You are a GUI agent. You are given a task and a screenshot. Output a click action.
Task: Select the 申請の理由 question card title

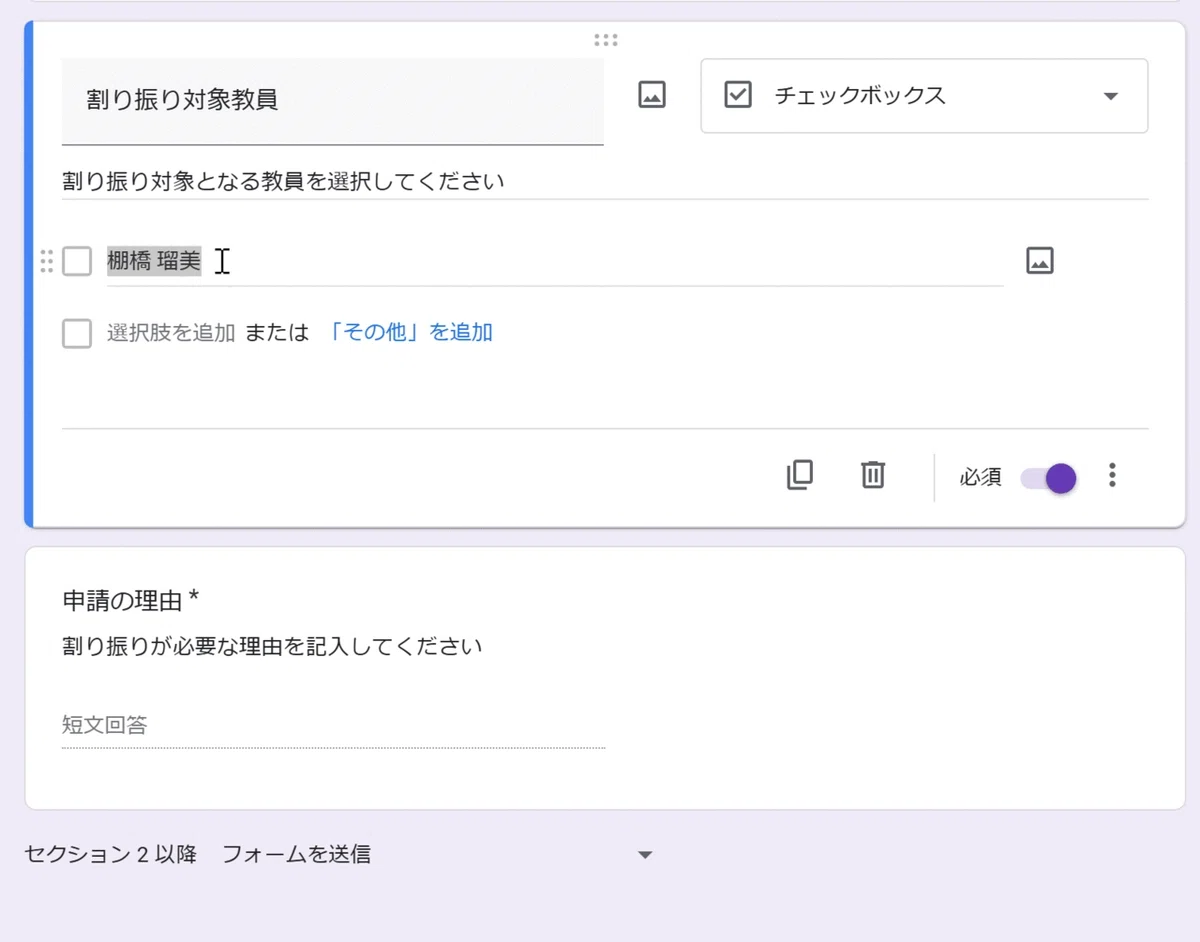(130, 600)
